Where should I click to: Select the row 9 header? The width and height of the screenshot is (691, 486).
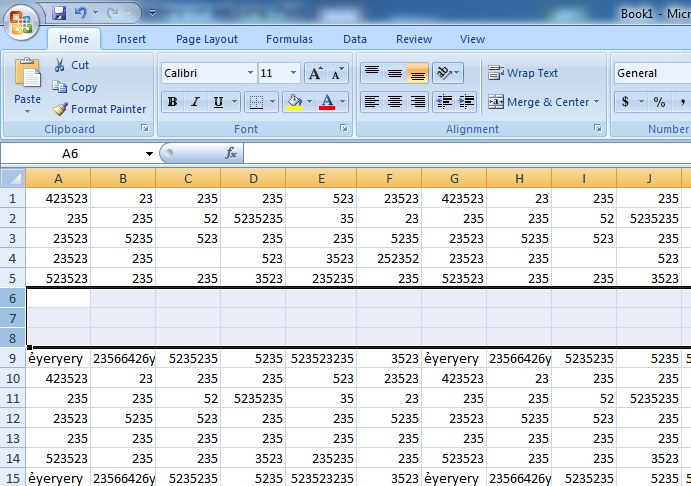pyautogui.click(x=13, y=358)
